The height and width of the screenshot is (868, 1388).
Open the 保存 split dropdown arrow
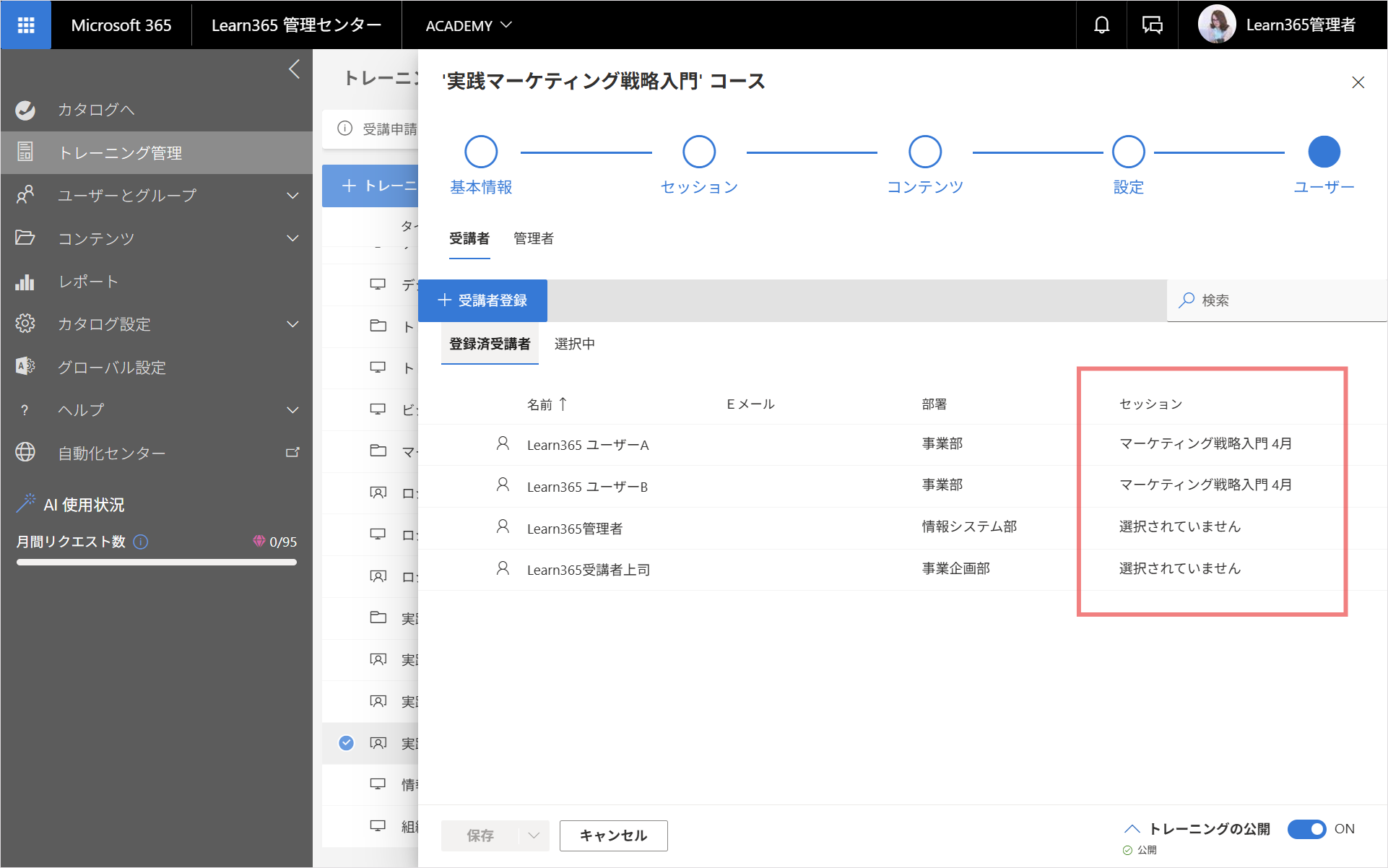coord(534,836)
